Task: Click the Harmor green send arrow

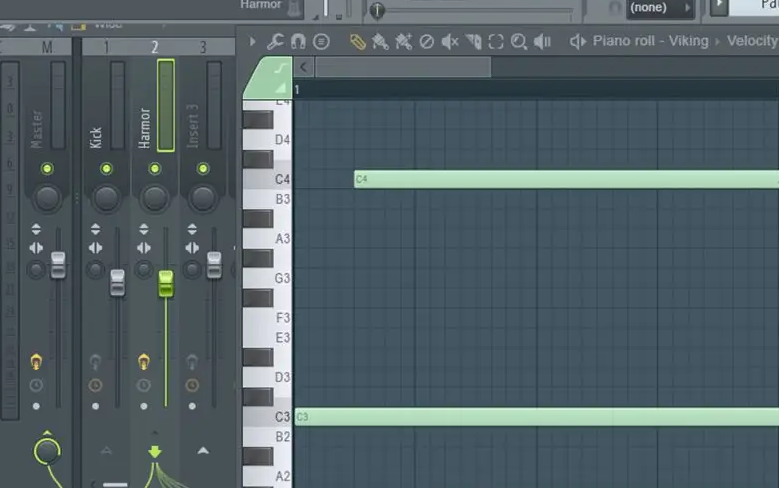Action: (x=155, y=451)
